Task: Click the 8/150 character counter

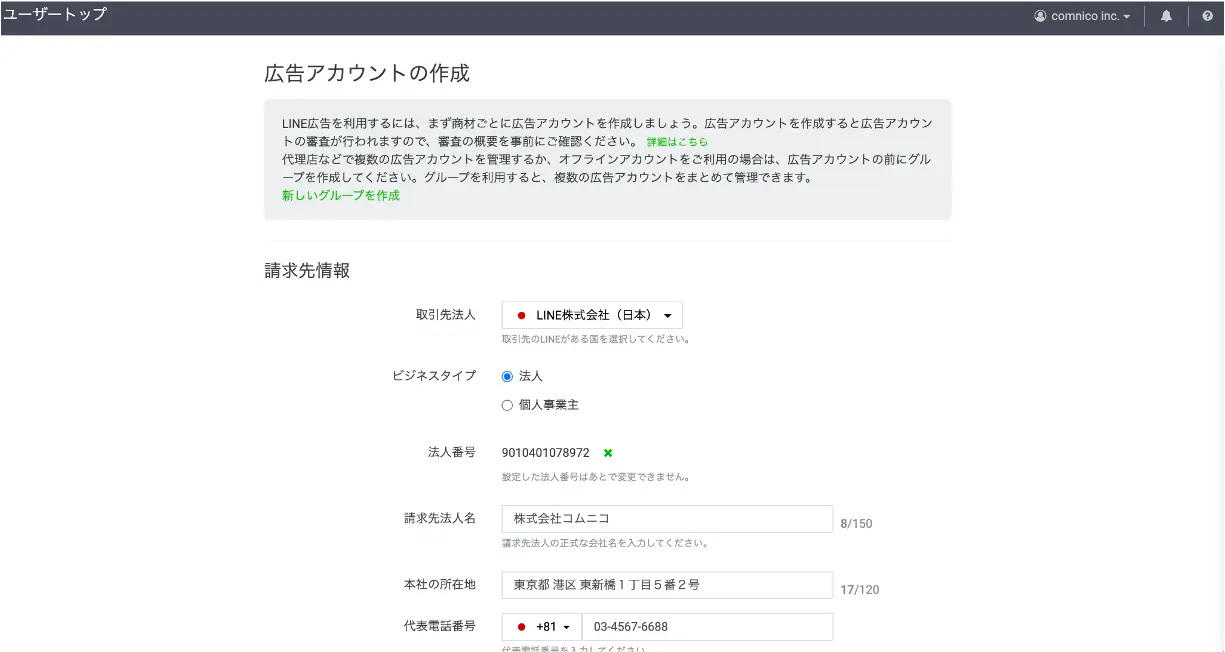Action: click(856, 523)
